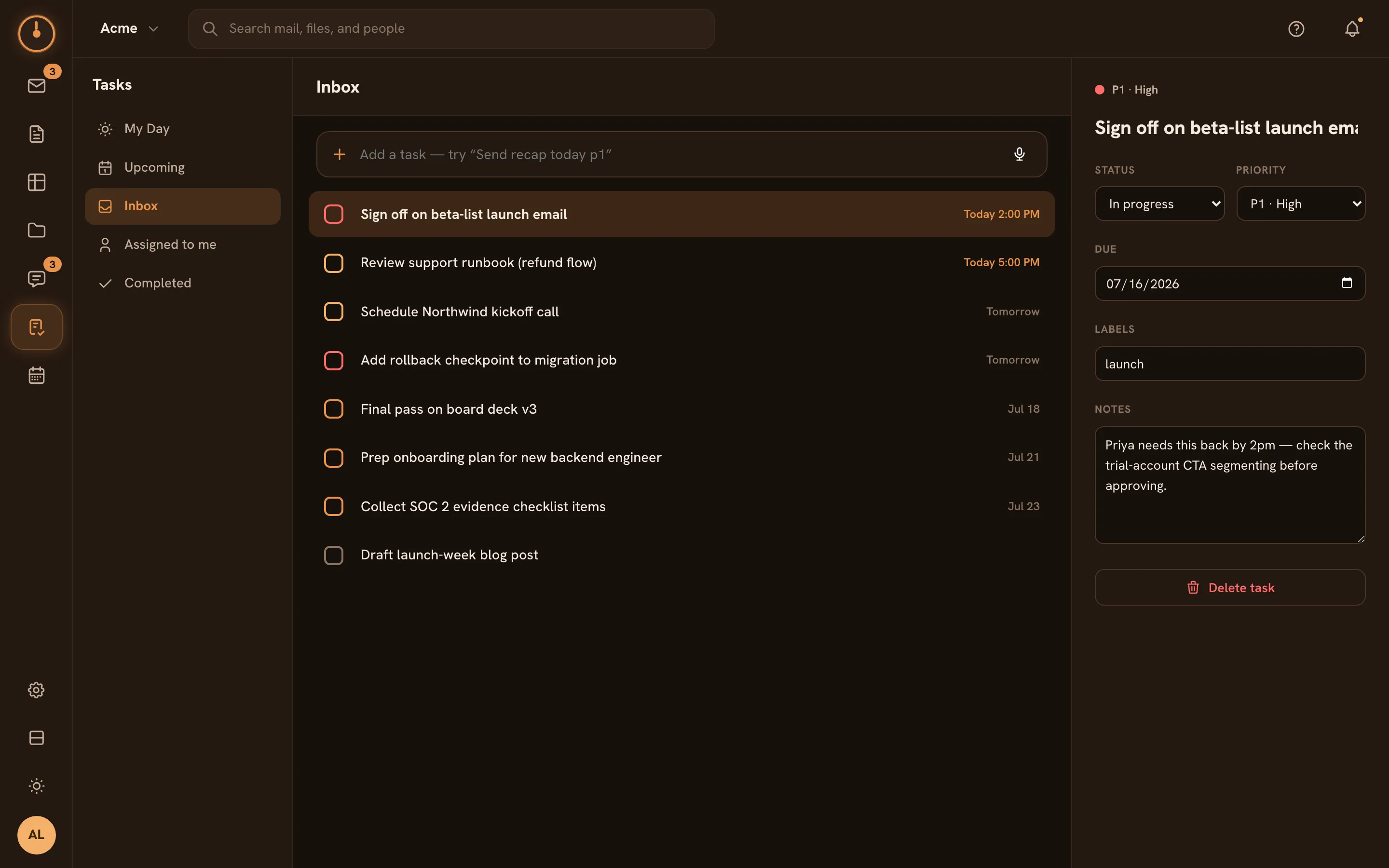This screenshot has height=868, width=1389.
Task: Open the table grid icon in the sidebar
Action: [x=36, y=182]
